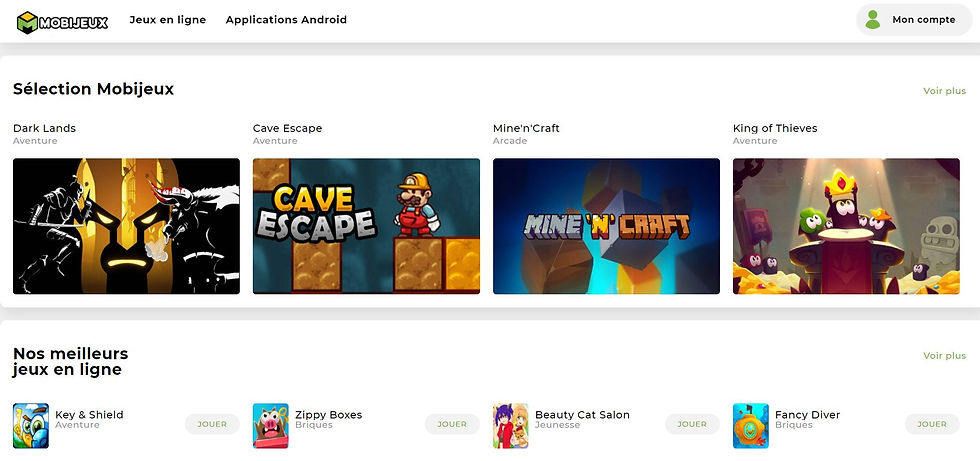The width and height of the screenshot is (980, 461).
Task: Click Jouer for Beauty Cat Salon
Action: (692, 424)
